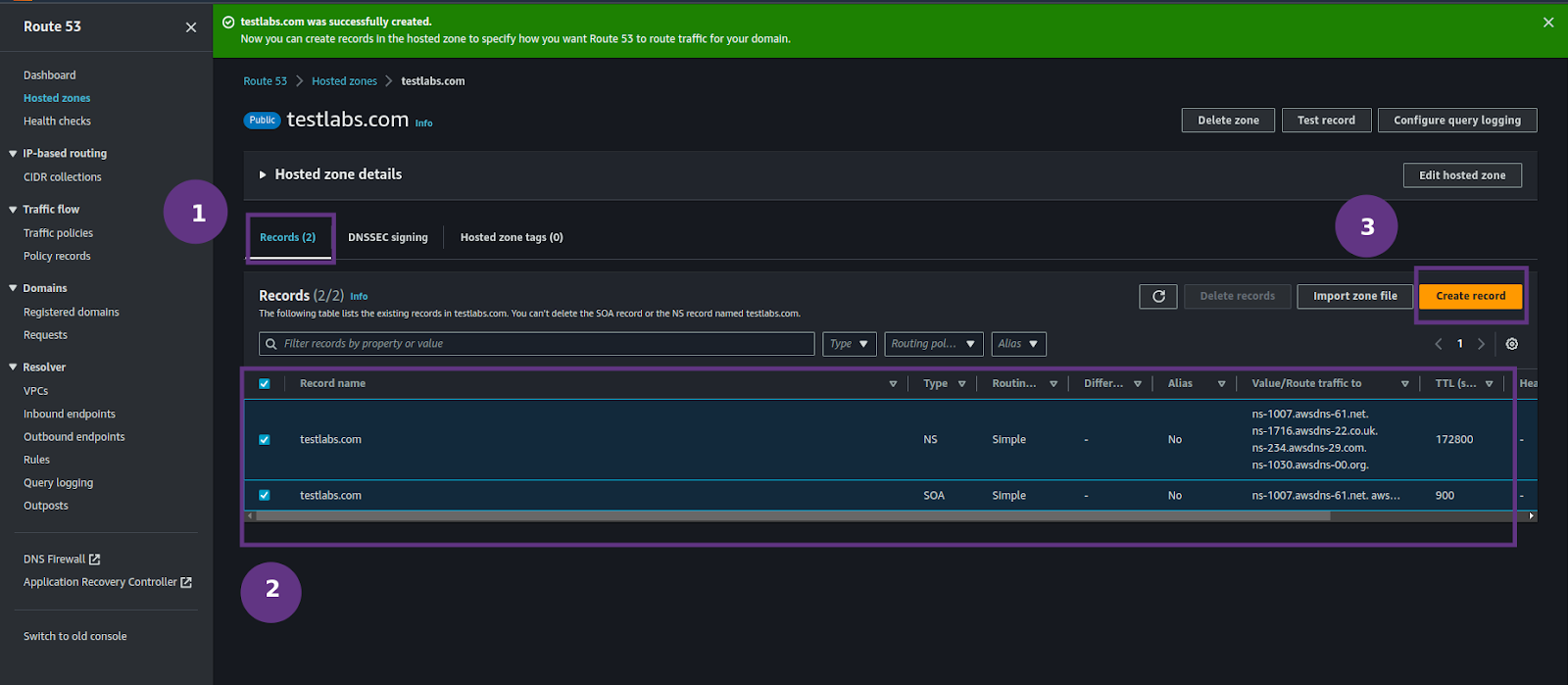The height and width of the screenshot is (685, 1568).
Task: Click Configure query logging button
Action: click(1457, 121)
